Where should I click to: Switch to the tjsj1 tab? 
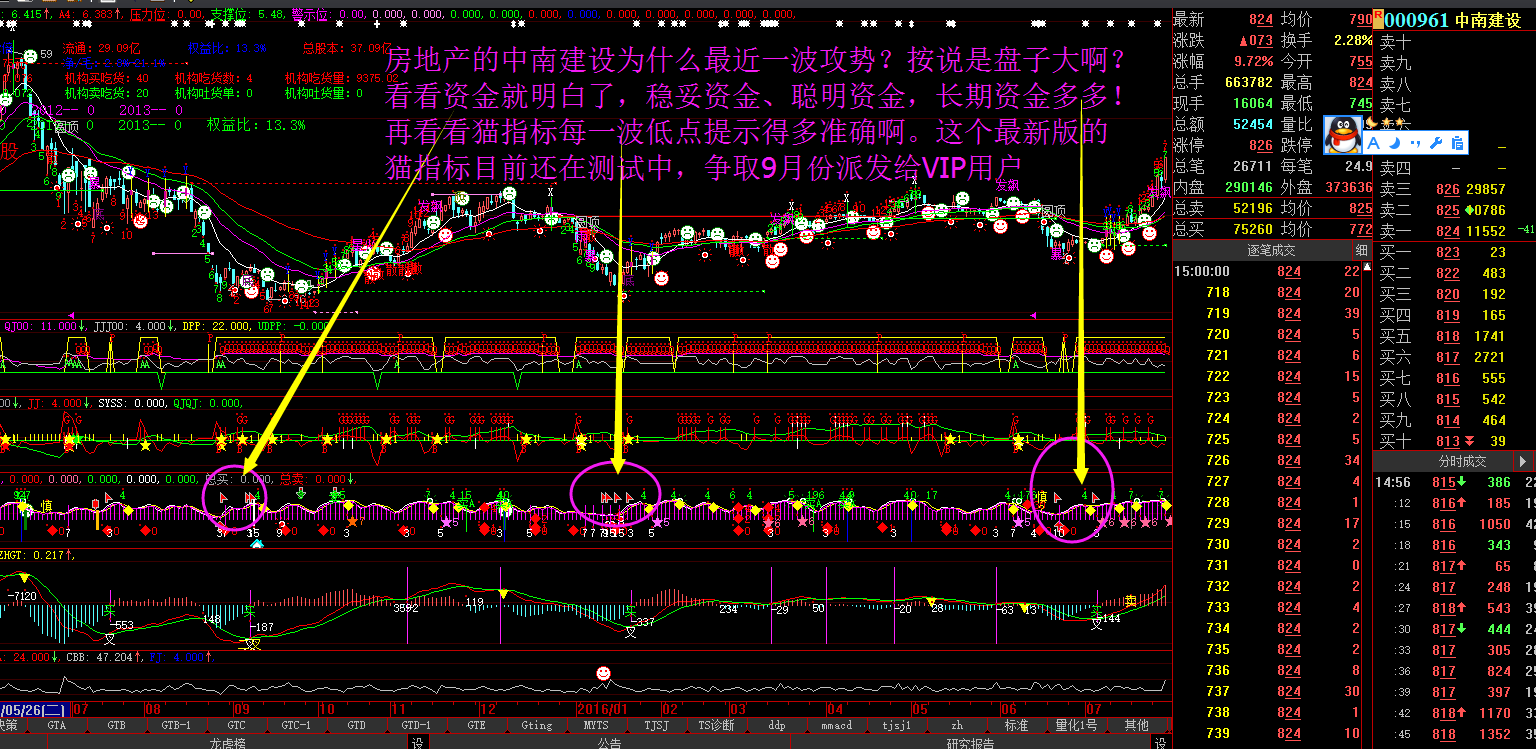coord(896,725)
